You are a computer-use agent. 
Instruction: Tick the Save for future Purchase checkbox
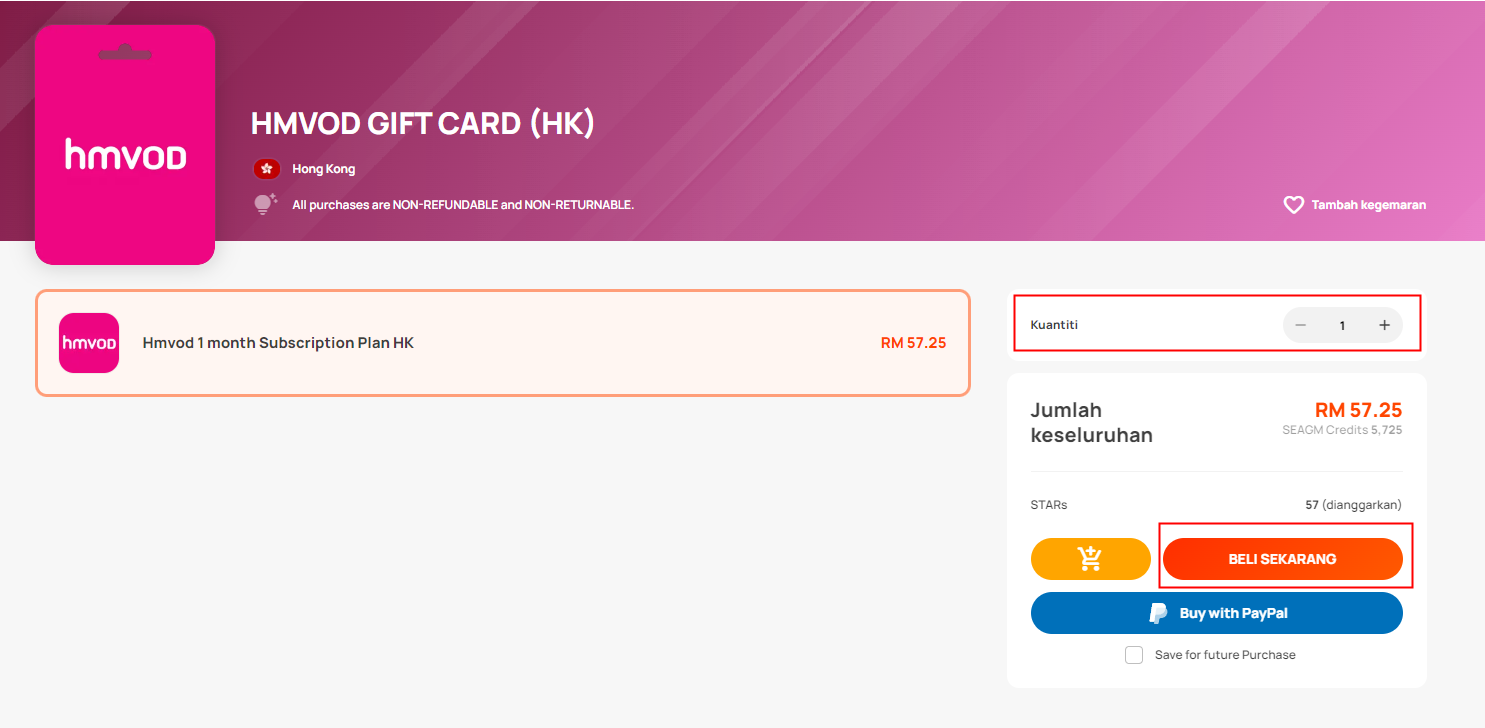1134,655
